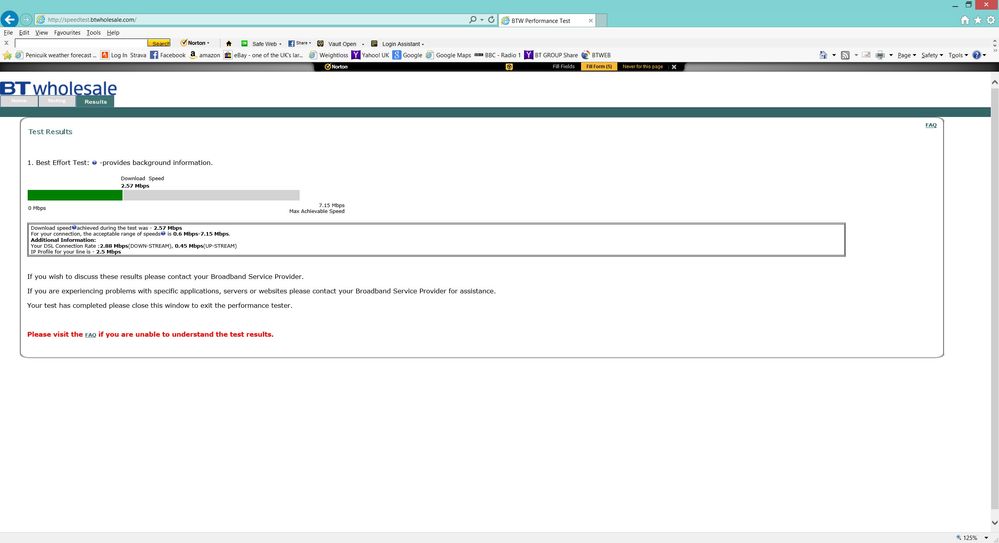
Task: Open the Google Maps bookmark
Action: (x=449, y=55)
